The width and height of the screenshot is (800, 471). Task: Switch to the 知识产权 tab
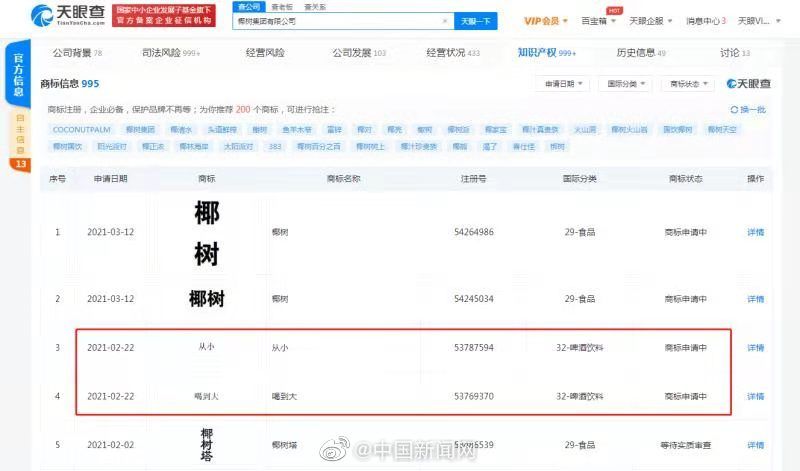pos(544,52)
